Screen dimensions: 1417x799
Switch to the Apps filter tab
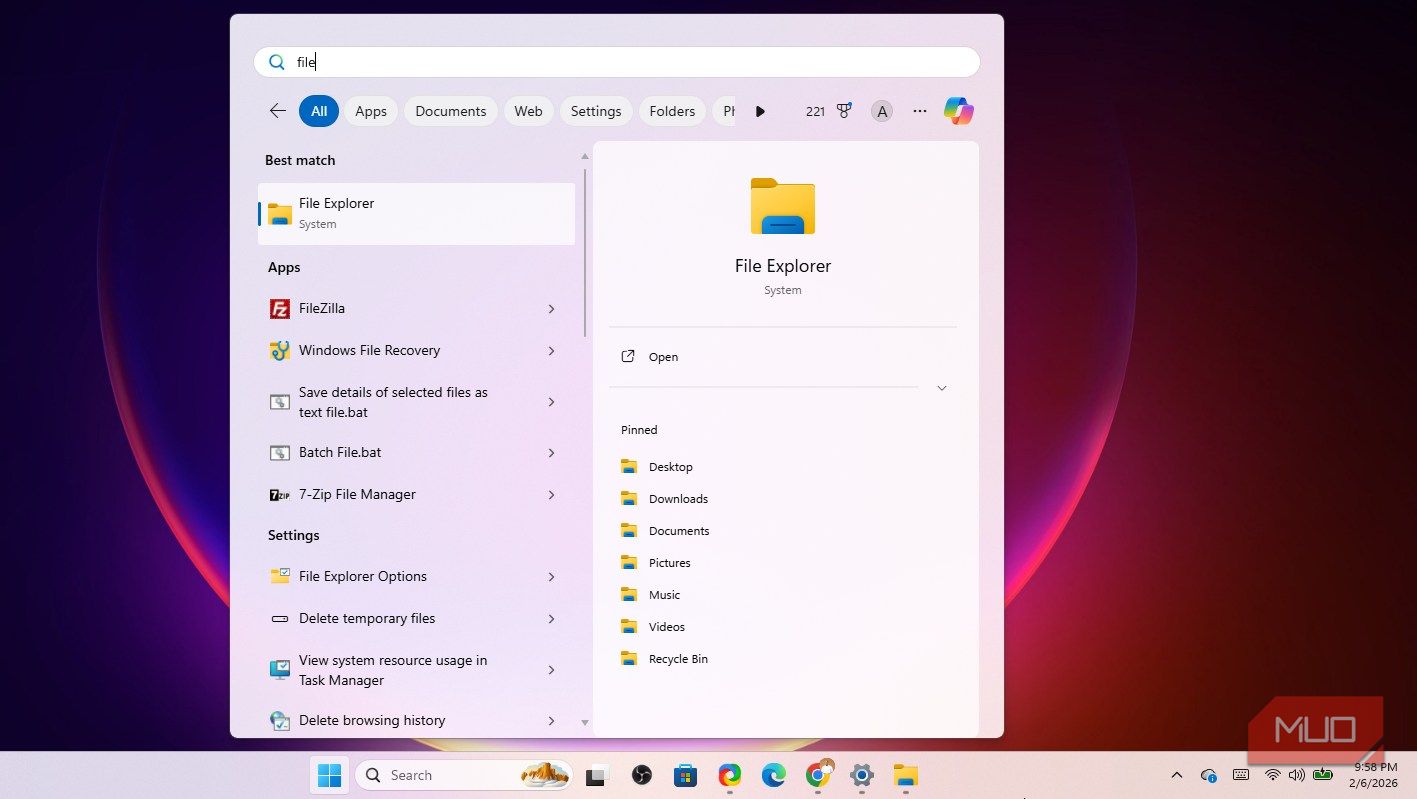[371, 111]
